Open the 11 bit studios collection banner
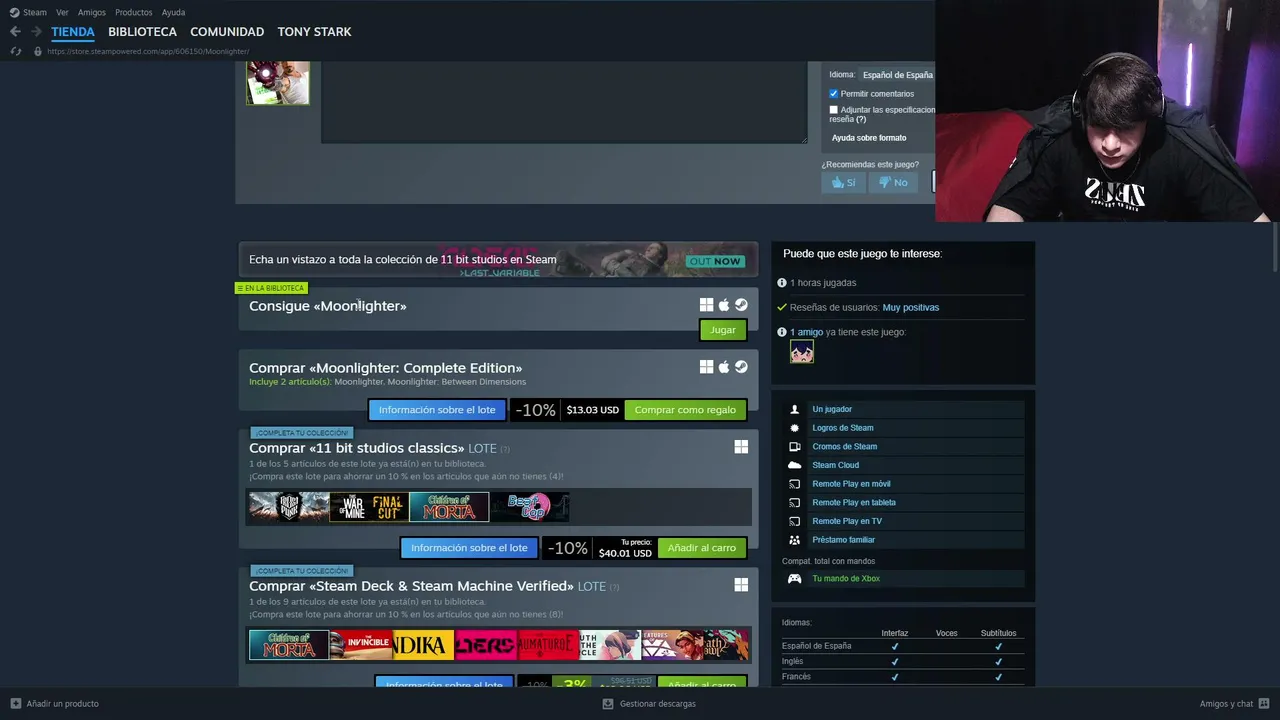The width and height of the screenshot is (1280, 720). pyautogui.click(x=498, y=260)
